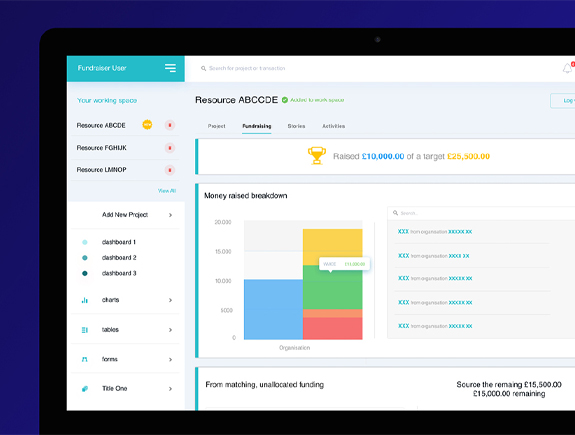Open the hamburger menu beside Fundraiser User

[170, 68]
